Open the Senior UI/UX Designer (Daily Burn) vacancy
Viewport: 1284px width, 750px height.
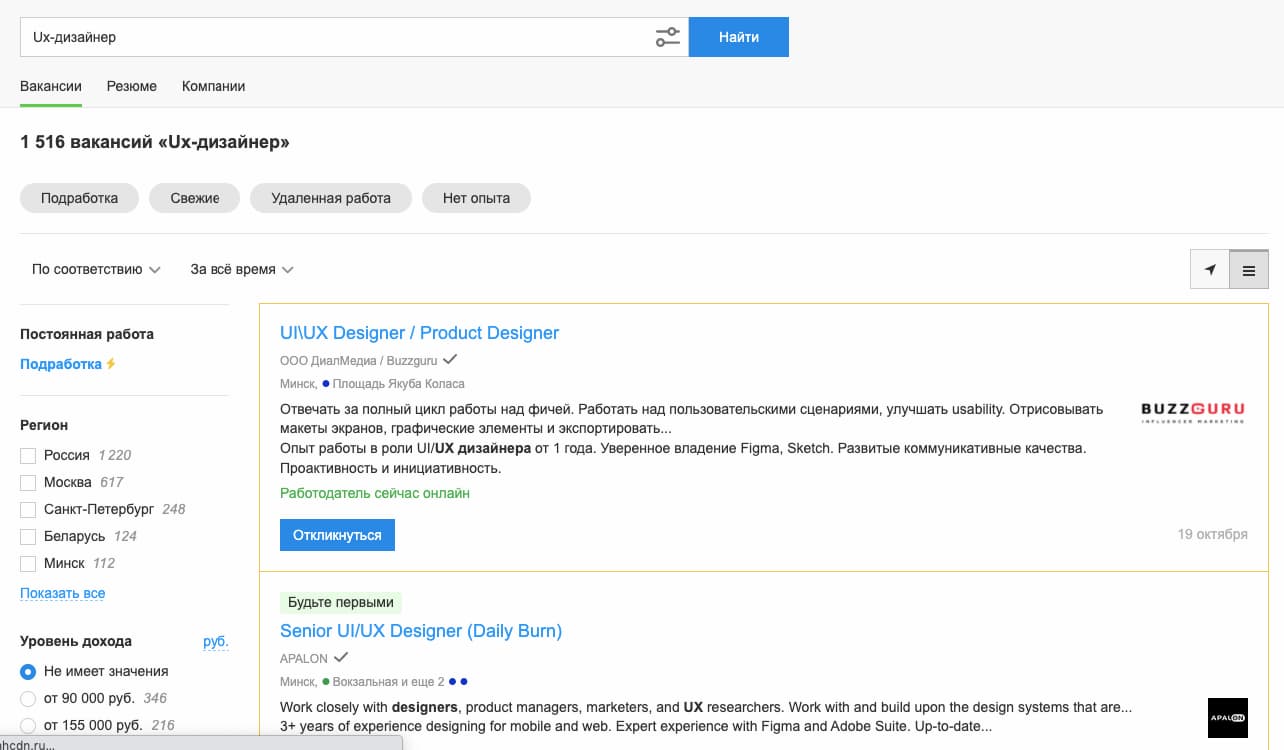[420, 630]
